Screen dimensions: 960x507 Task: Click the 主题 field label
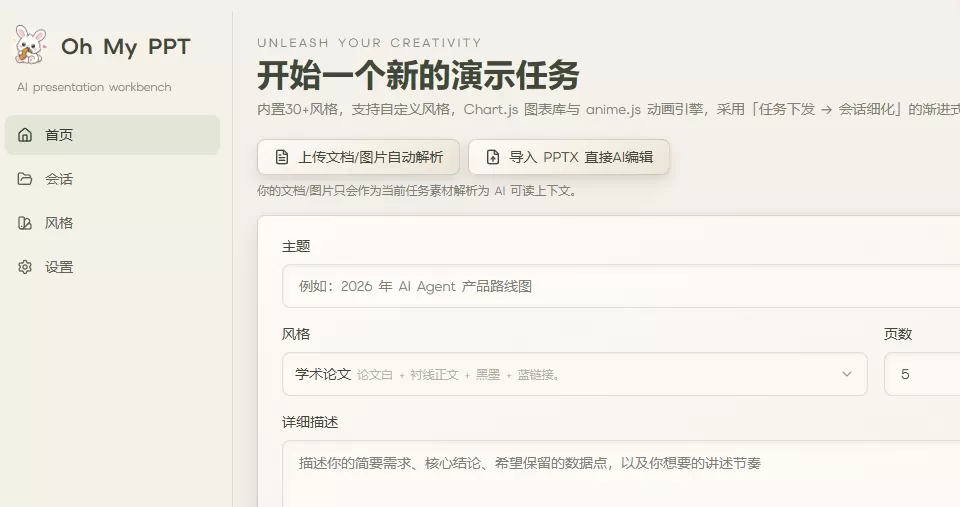296,246
